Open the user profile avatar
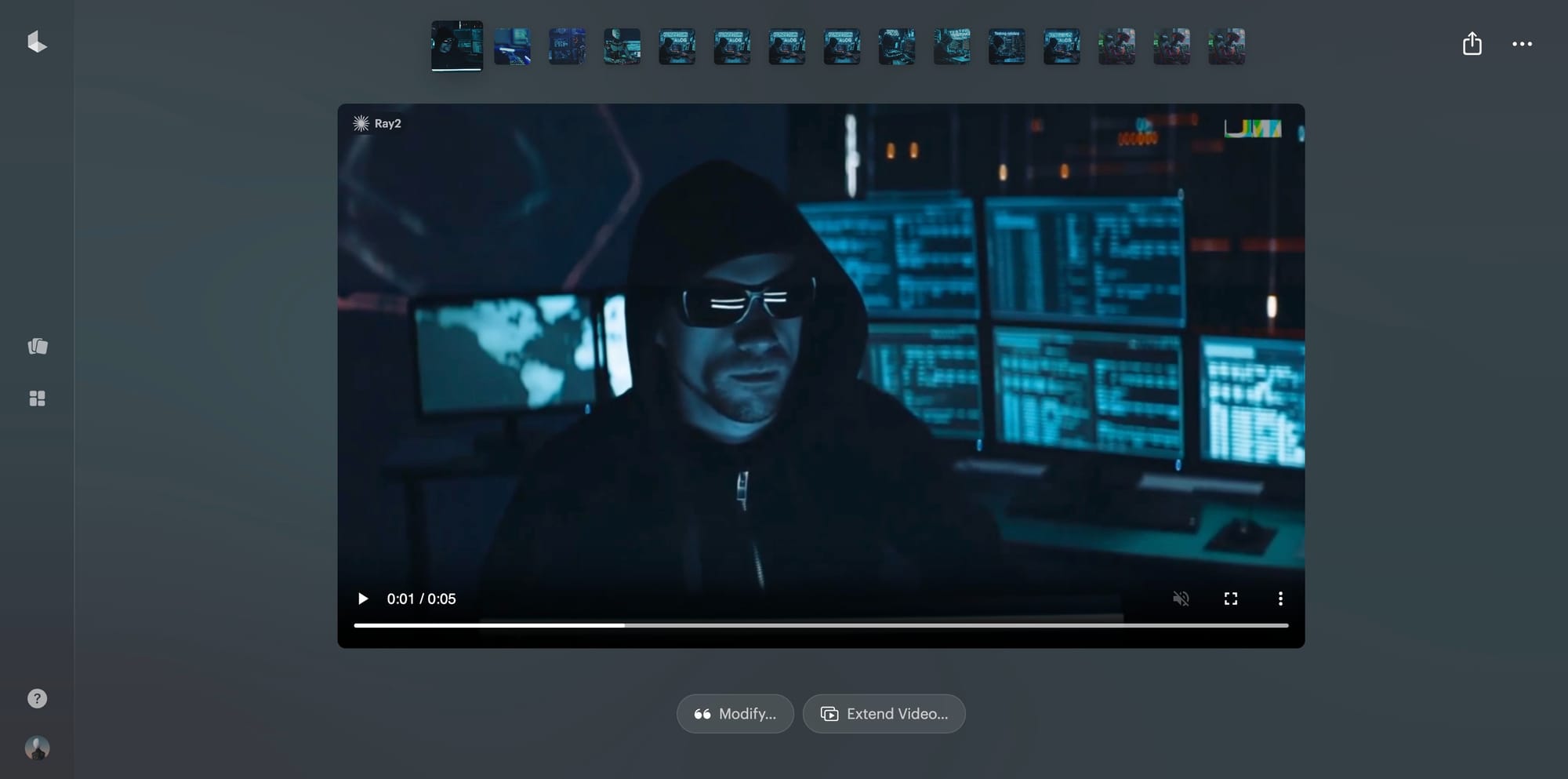Screen dimensions: 1568x779 click(x=37, y=748)
